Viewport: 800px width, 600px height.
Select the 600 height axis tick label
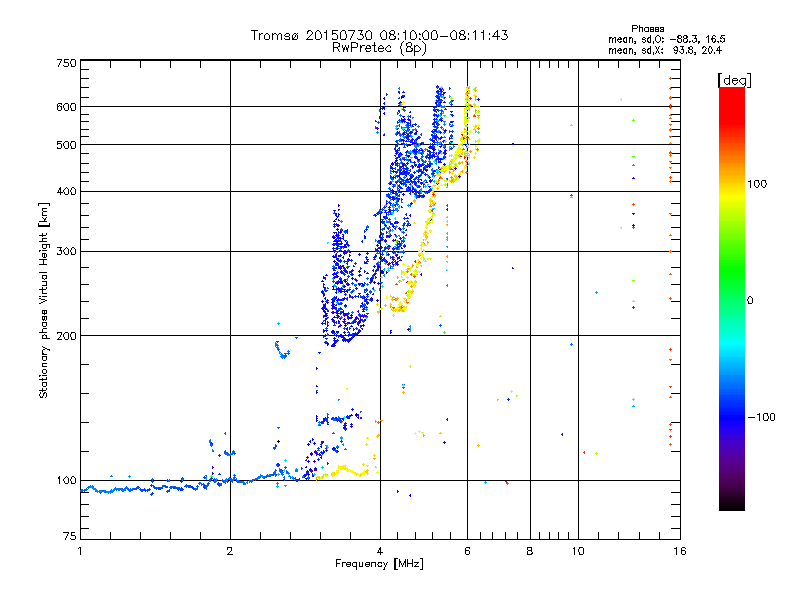tap(66, 107)
